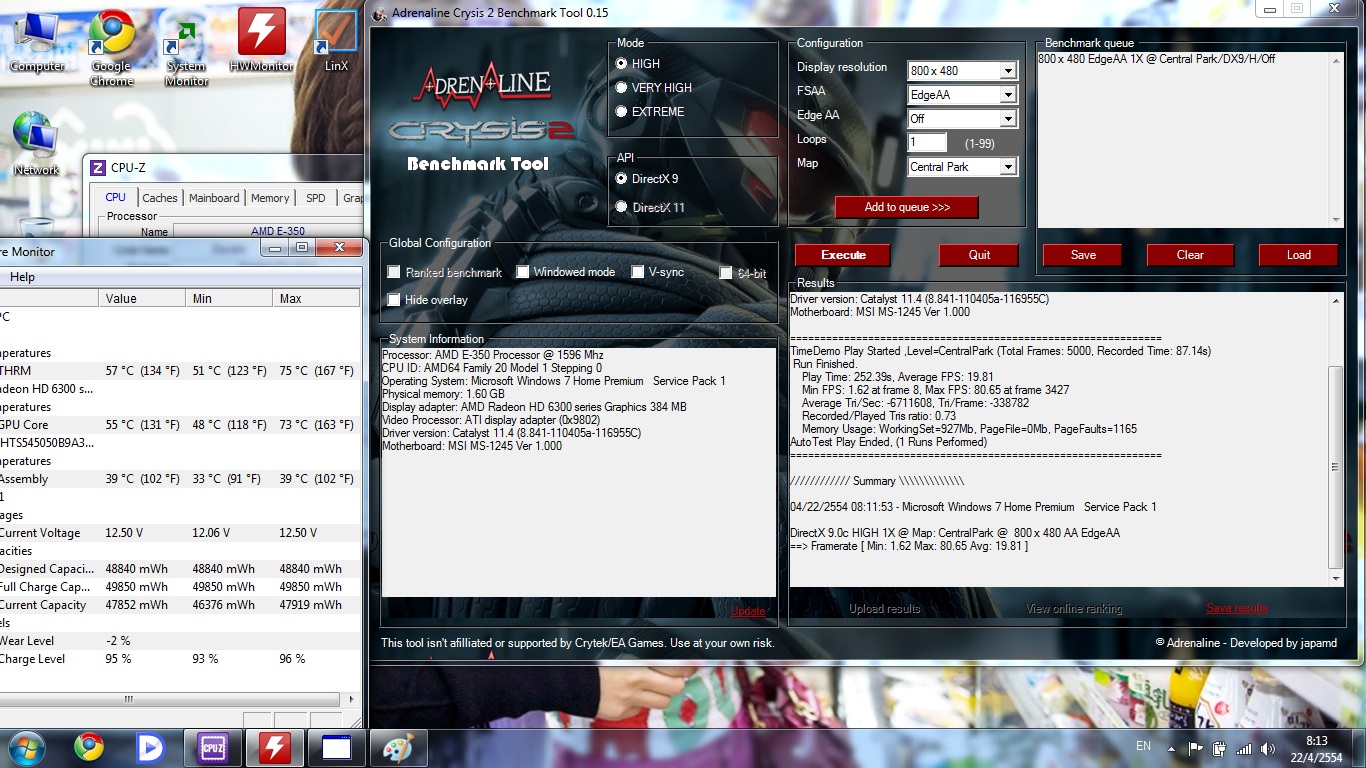Load a benchmark queue
1366x768 pixels.
[x=1298, y=255]
